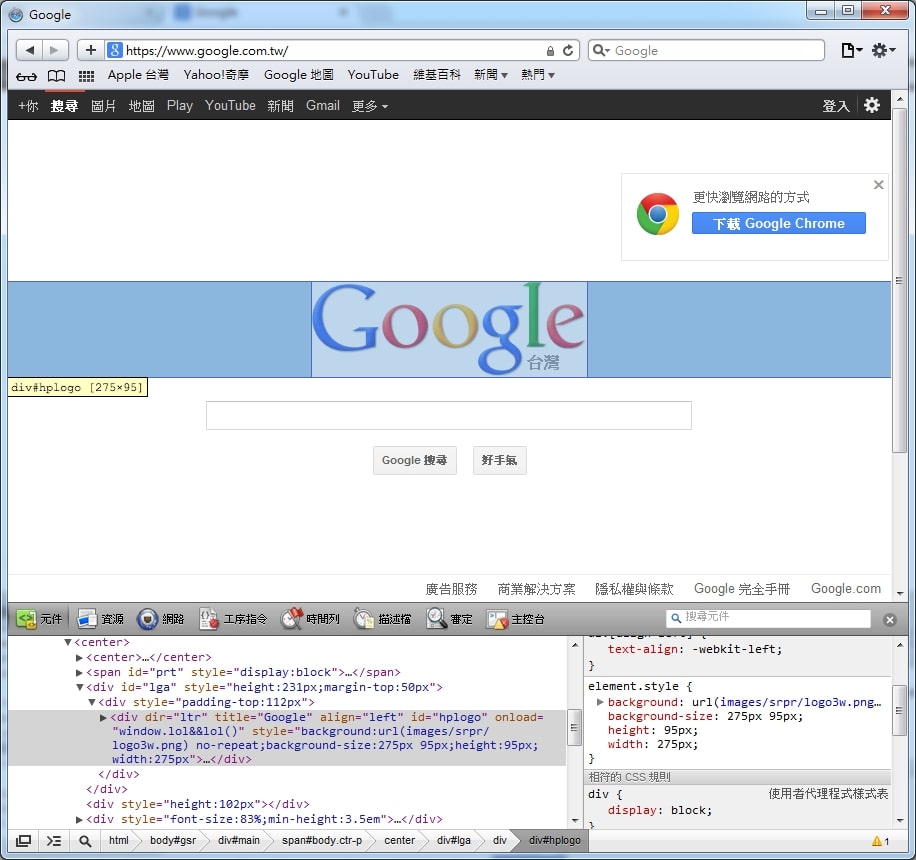Collapse the top center node in DOM tree

68,642
